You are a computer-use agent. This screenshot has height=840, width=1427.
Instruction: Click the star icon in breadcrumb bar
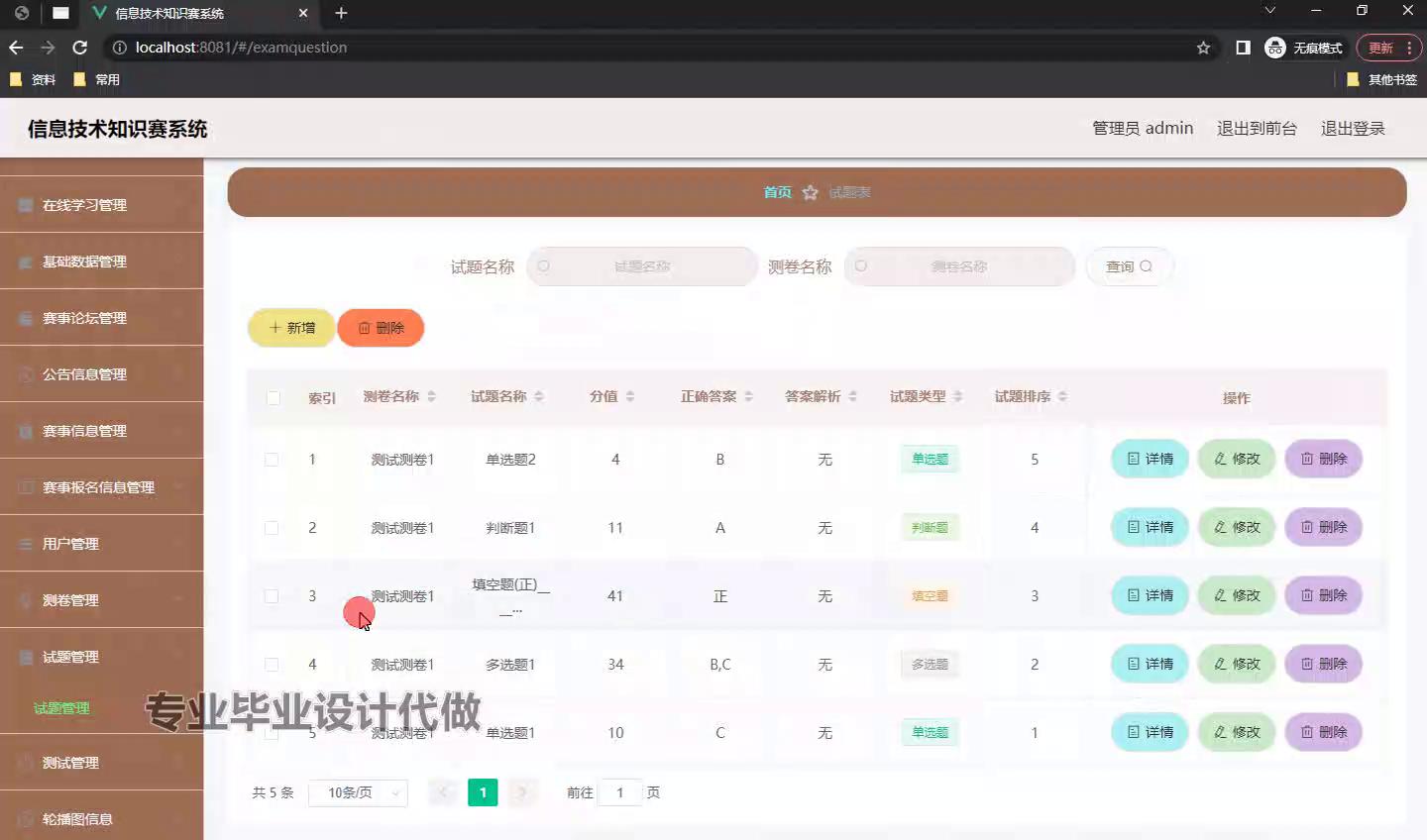point(810,192)
